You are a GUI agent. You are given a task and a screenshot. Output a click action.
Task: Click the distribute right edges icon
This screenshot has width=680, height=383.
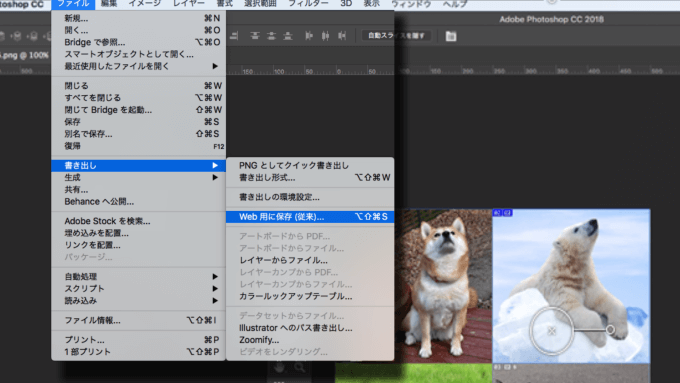pos(342,36)
